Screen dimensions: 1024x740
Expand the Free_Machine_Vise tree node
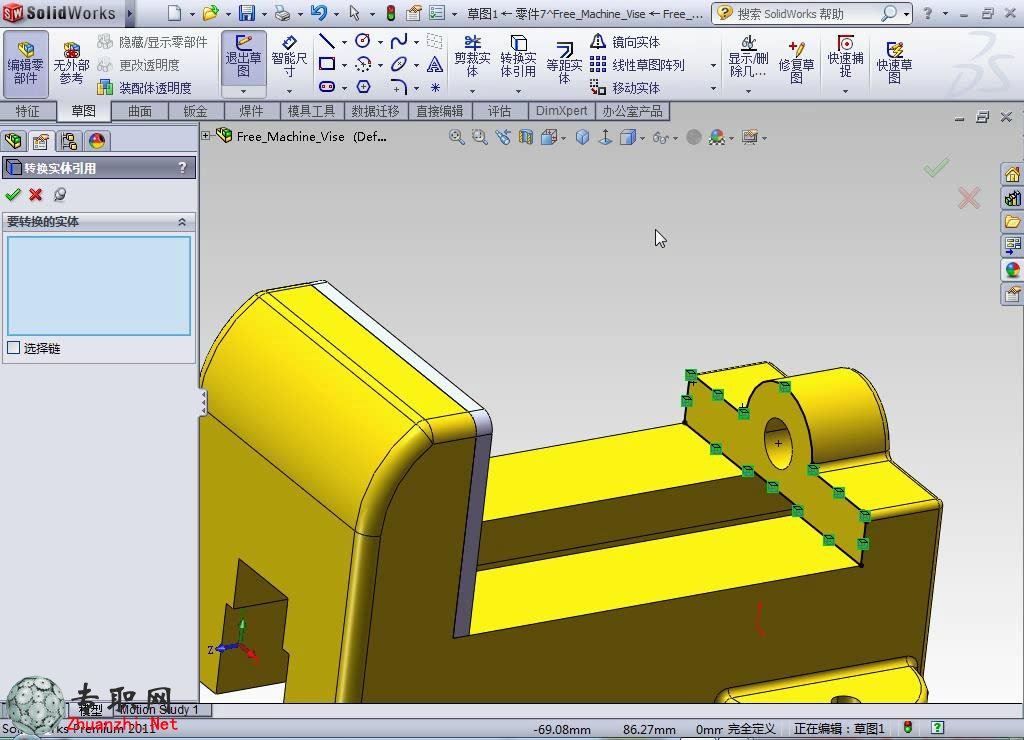click(x=206, y=136)
